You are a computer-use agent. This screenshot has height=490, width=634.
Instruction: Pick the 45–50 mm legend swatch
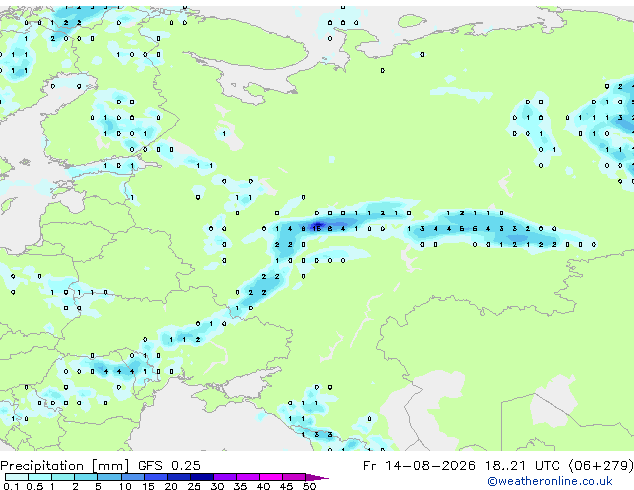pyautogui.click(x=294, y=477)
